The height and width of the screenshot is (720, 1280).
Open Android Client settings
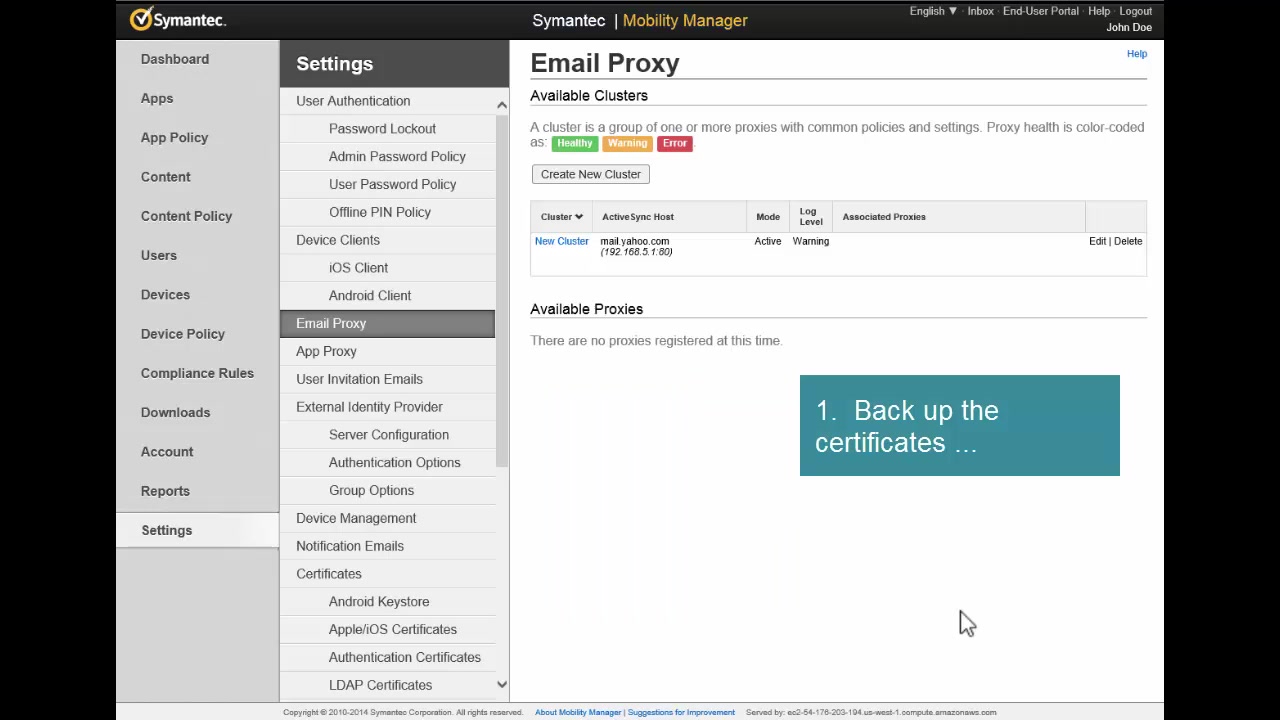tap(370, 295)
